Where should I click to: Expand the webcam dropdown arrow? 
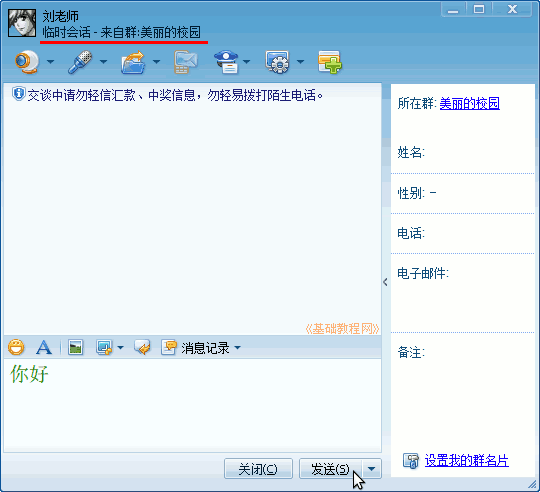click(x=51, y=62)
